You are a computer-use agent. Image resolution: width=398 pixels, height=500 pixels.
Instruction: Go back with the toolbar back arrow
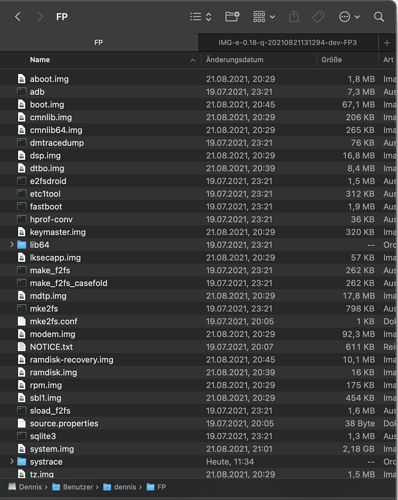18,16
